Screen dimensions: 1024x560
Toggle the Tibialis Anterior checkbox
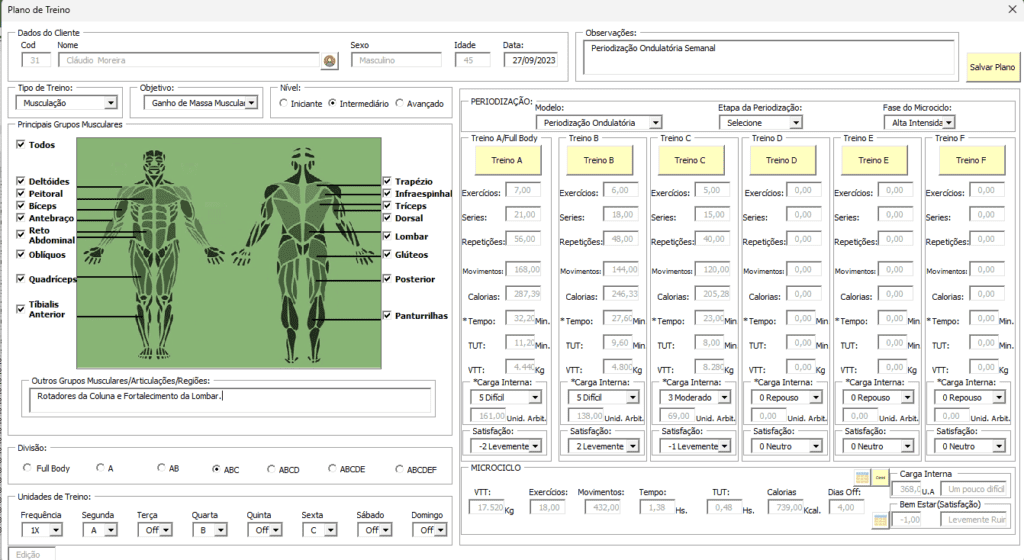tap(20, 308)
